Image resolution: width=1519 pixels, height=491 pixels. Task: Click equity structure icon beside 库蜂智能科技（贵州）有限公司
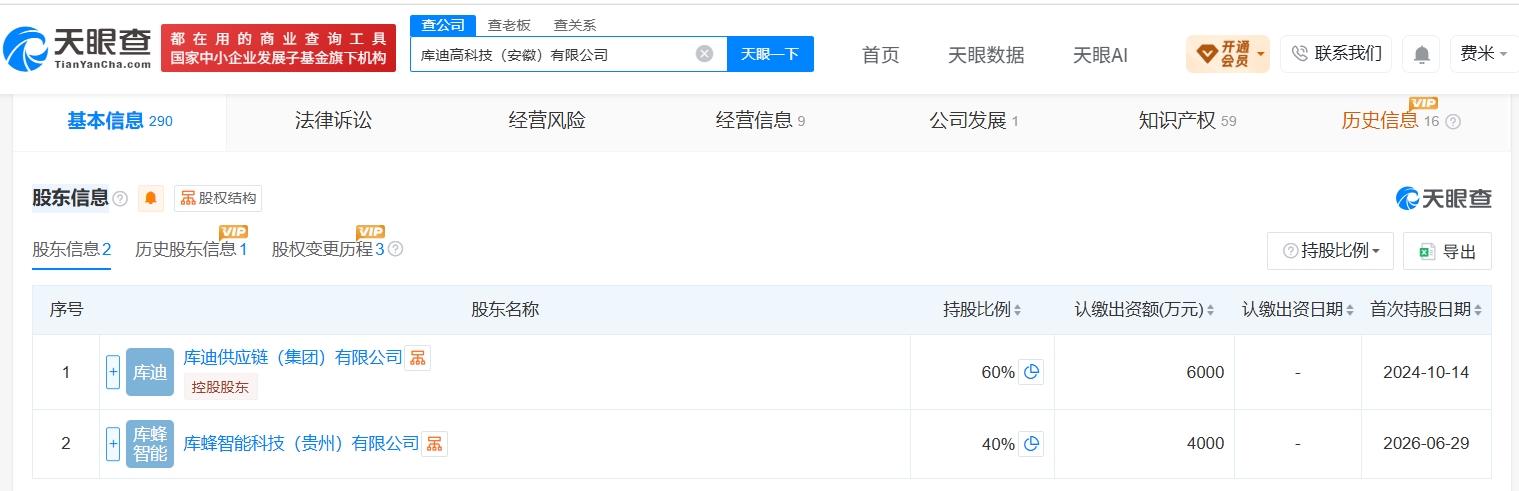(434, 444)
